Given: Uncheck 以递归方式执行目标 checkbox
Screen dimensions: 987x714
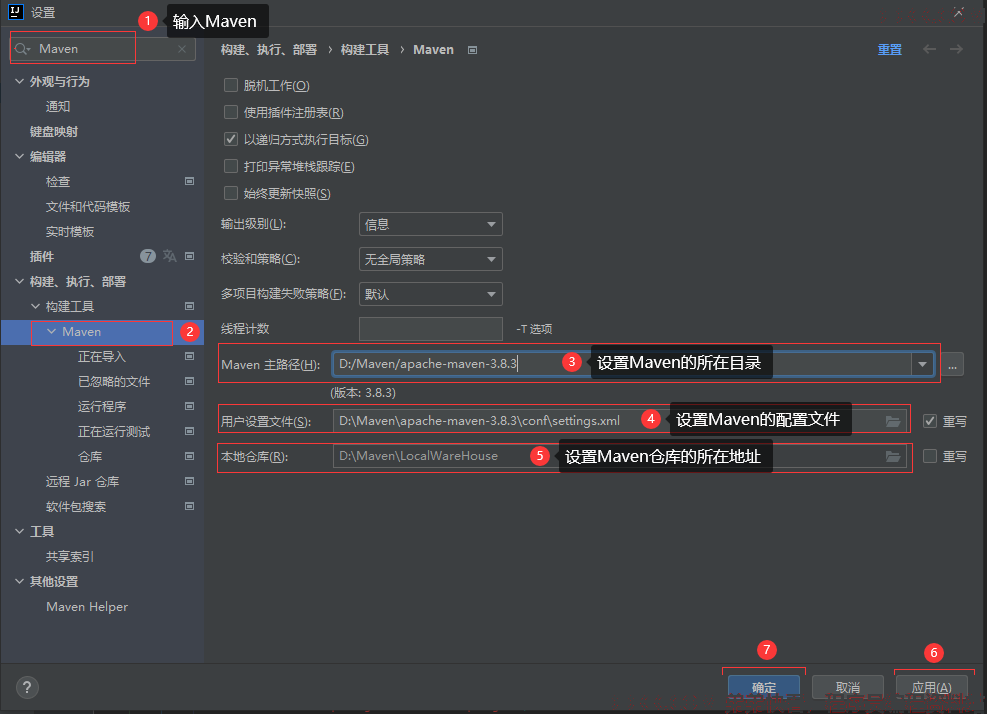Looking at the screenshot, I should (231, 139).
